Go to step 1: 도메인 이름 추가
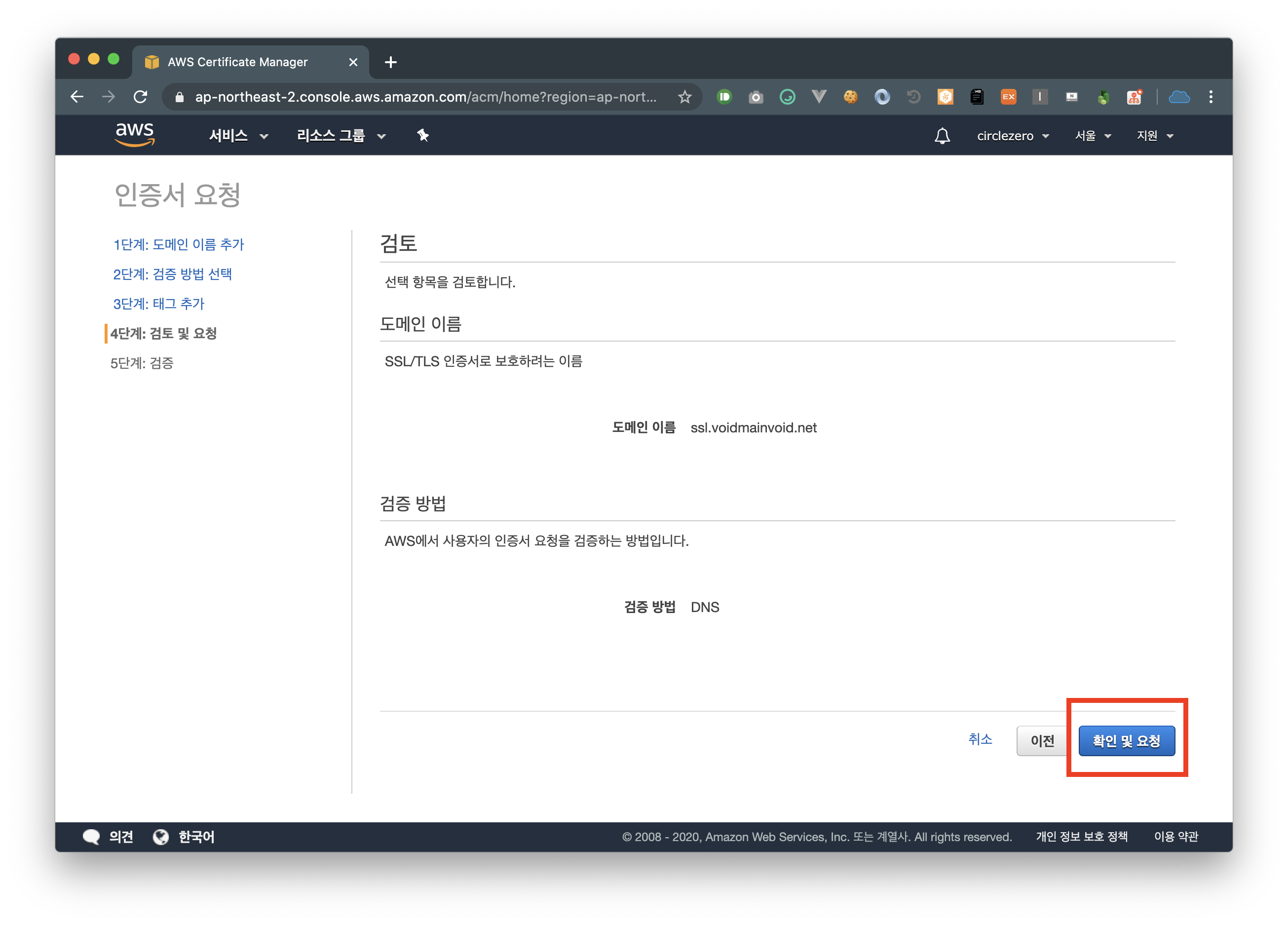 [x=178, y=244]
